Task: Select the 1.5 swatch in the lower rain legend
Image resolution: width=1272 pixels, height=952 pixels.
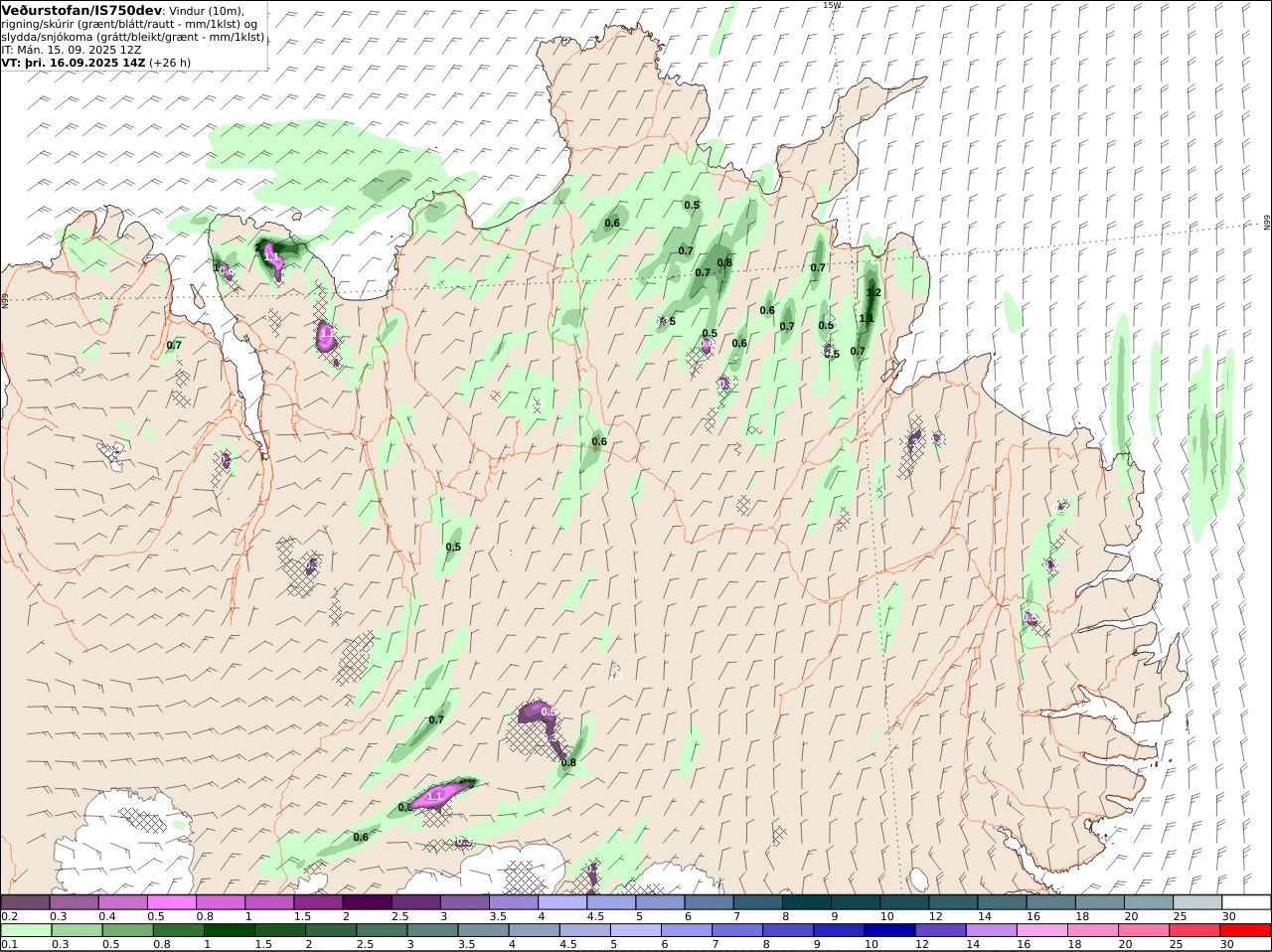Action: tap(279, 930)
